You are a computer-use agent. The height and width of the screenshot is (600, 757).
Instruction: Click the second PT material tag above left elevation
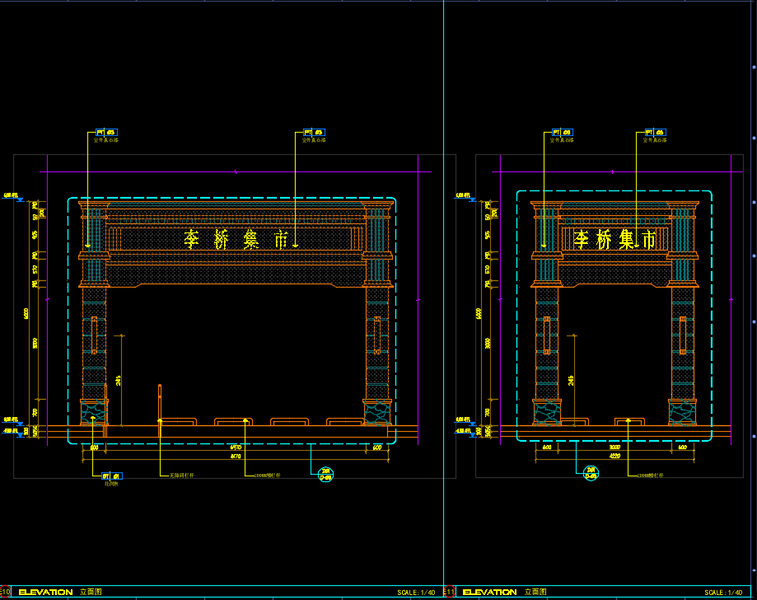click(x=314, y=132)
